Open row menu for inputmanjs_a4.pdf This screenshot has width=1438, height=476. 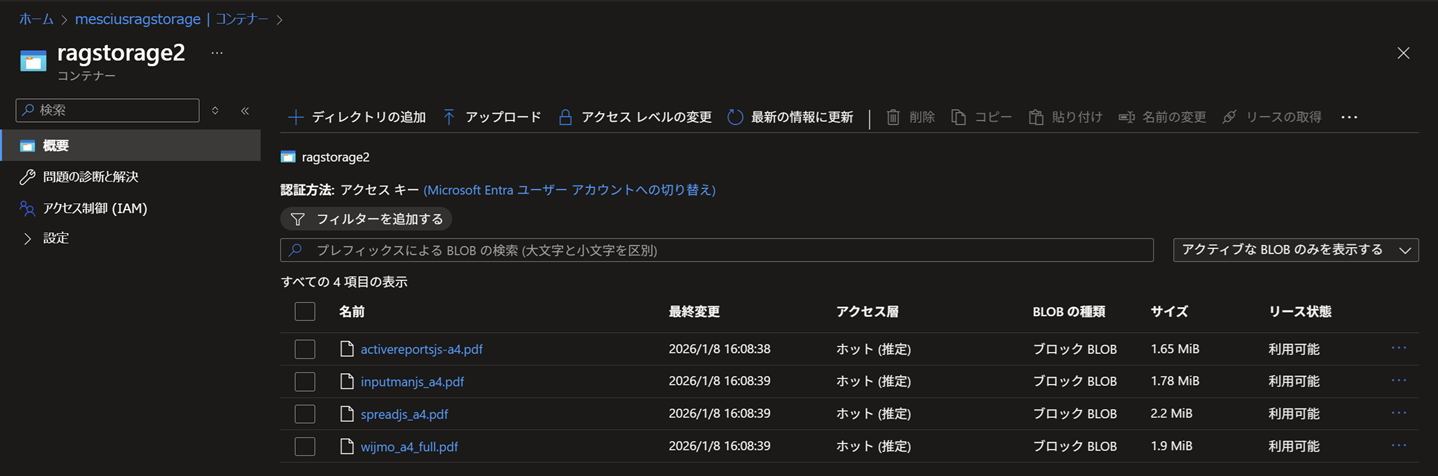1399,380
